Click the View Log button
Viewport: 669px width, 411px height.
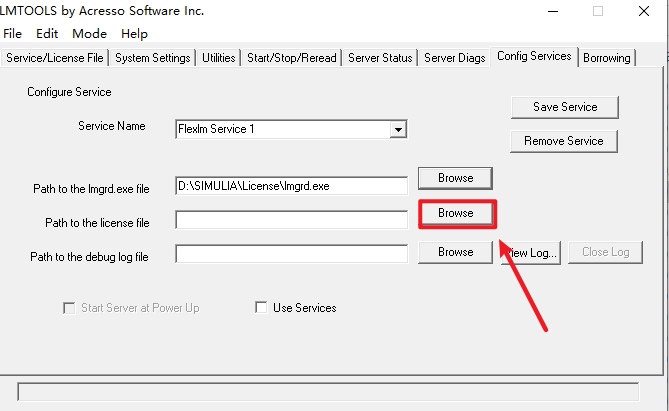(532, 252)
